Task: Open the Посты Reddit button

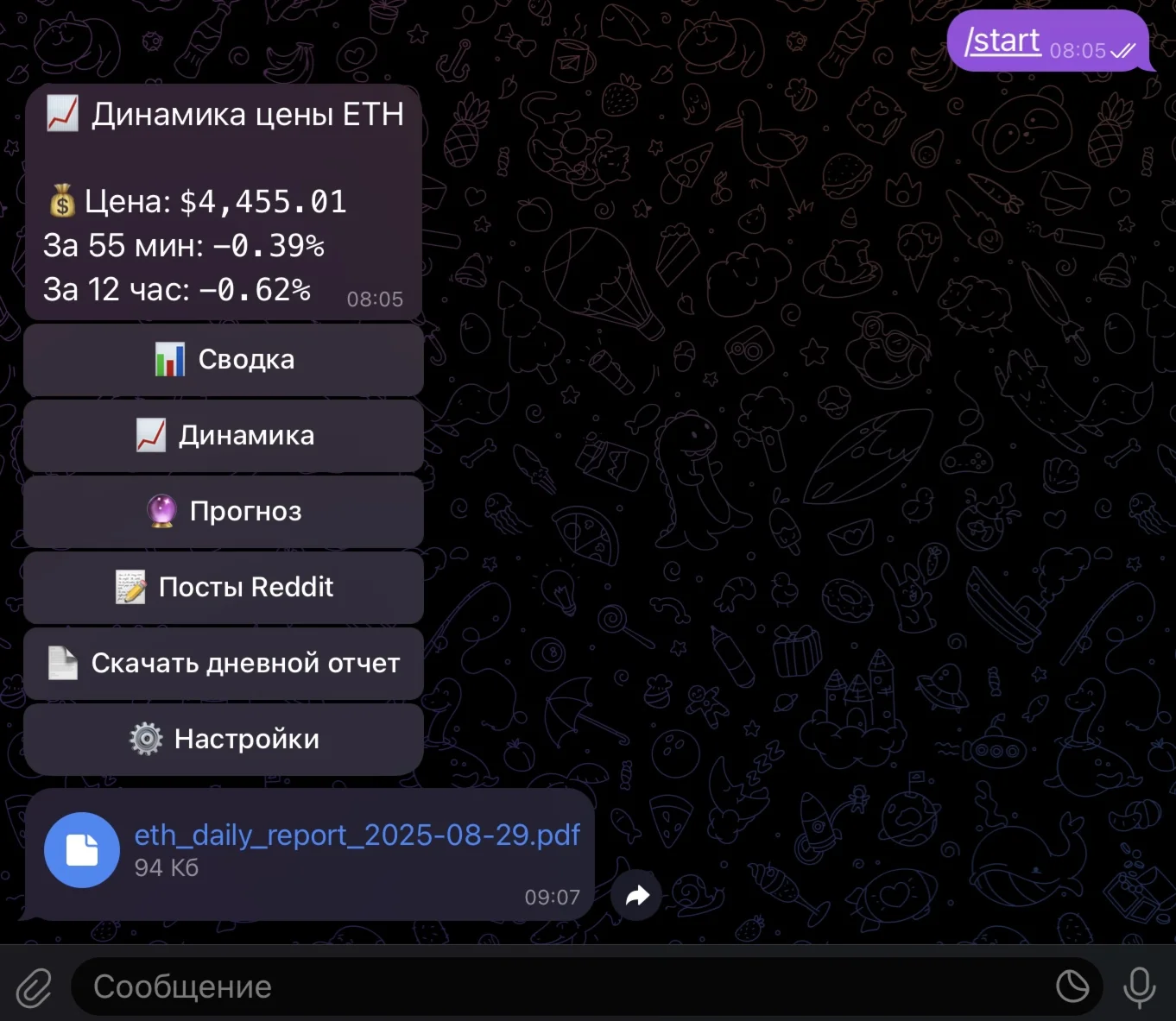Action: (224, 588)
